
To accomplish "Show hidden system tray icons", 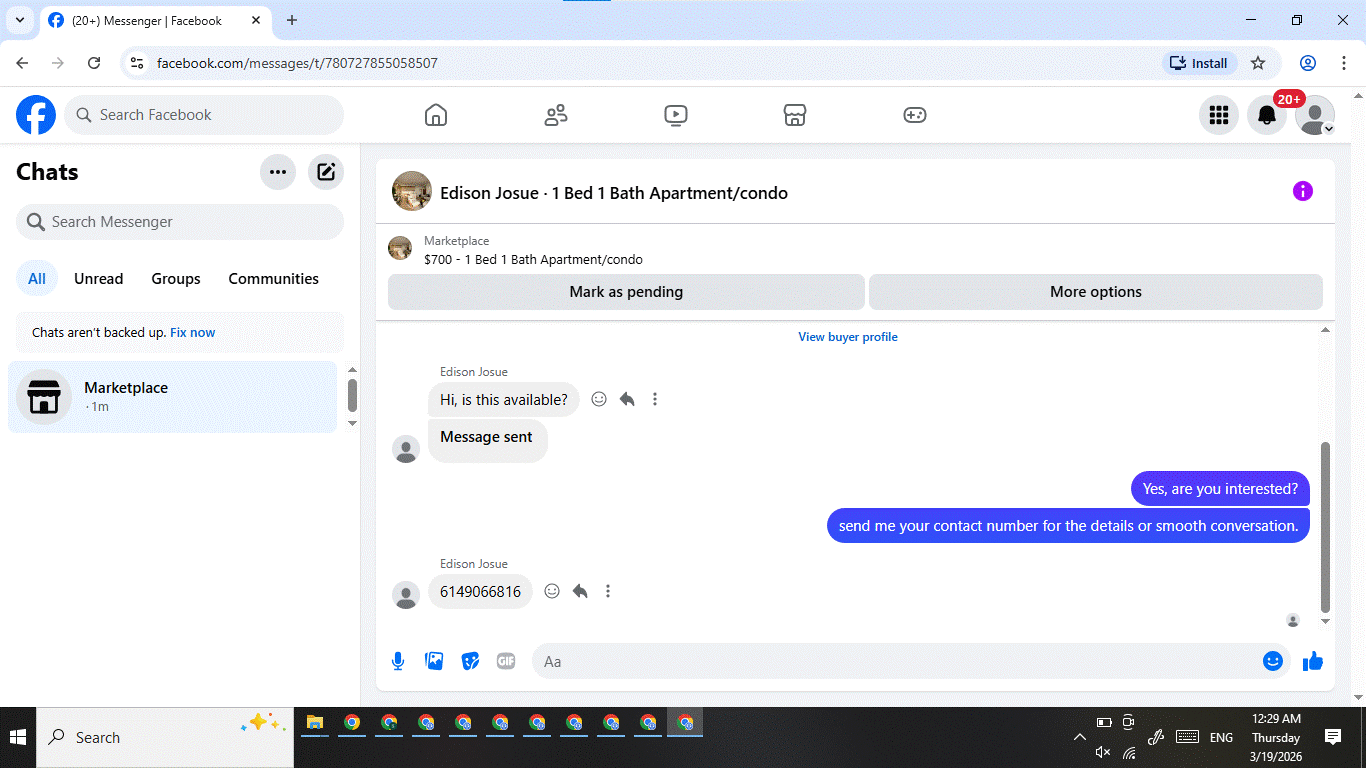I will (1079, 737).
